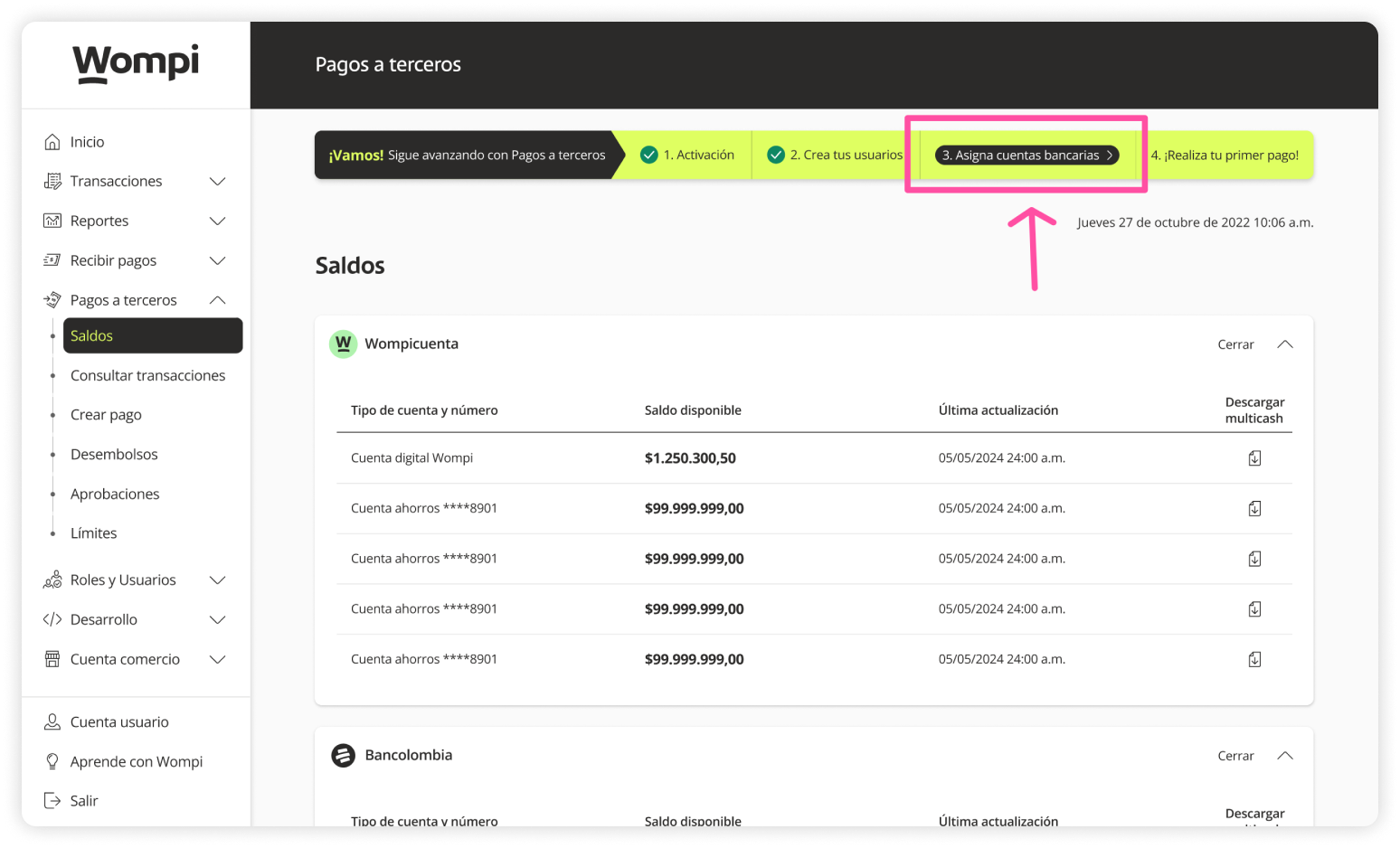Click the Salir logout icon
Screen dimensions: 1400x848
coord(52,801)
